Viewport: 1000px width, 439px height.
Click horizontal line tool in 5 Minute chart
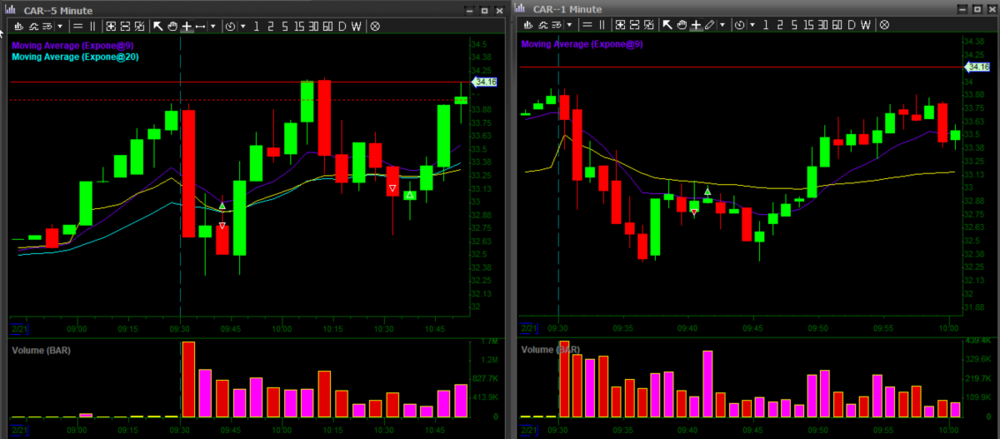pos(201,26)
